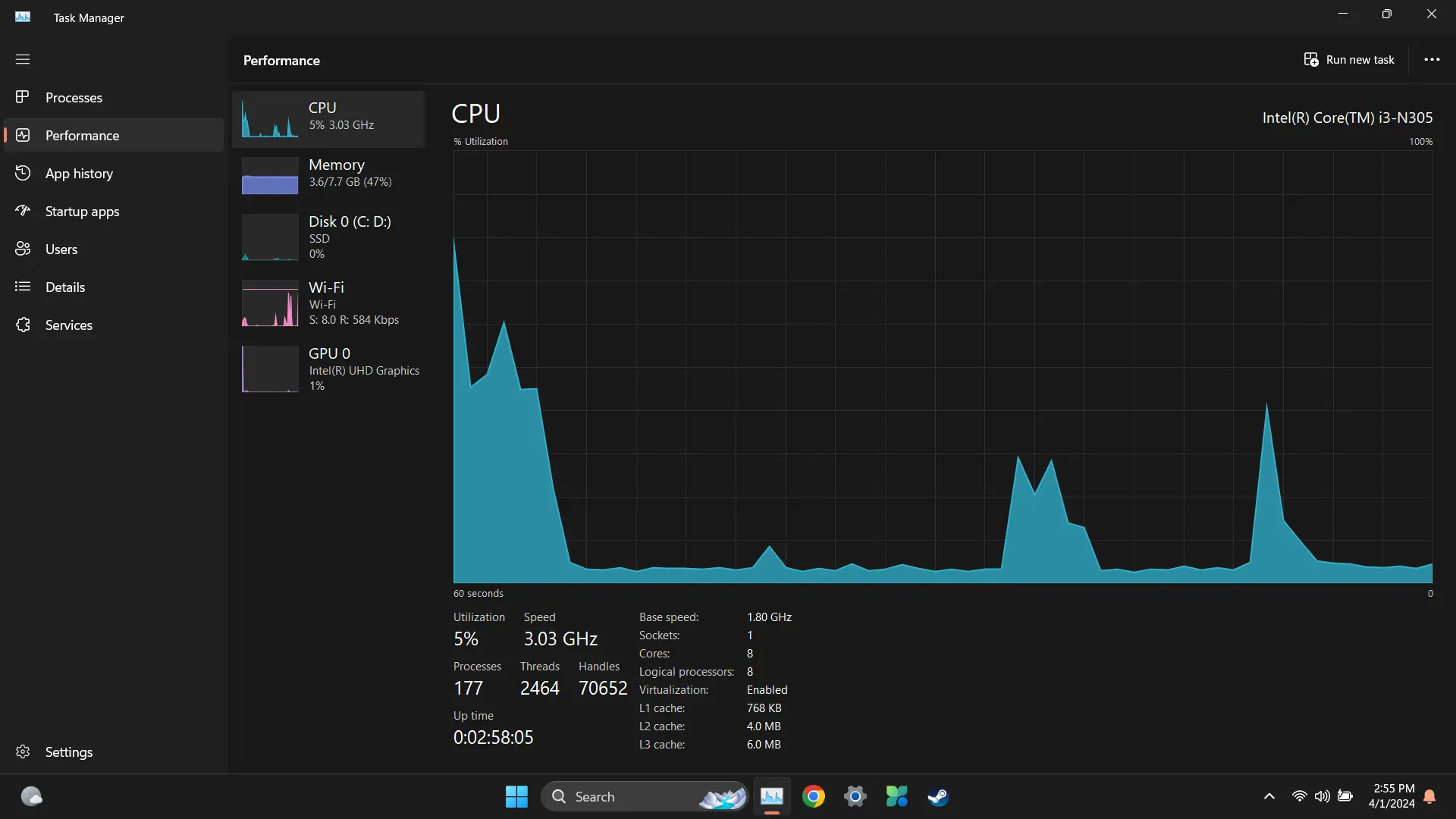Switch to the Users label

point(61,249)
